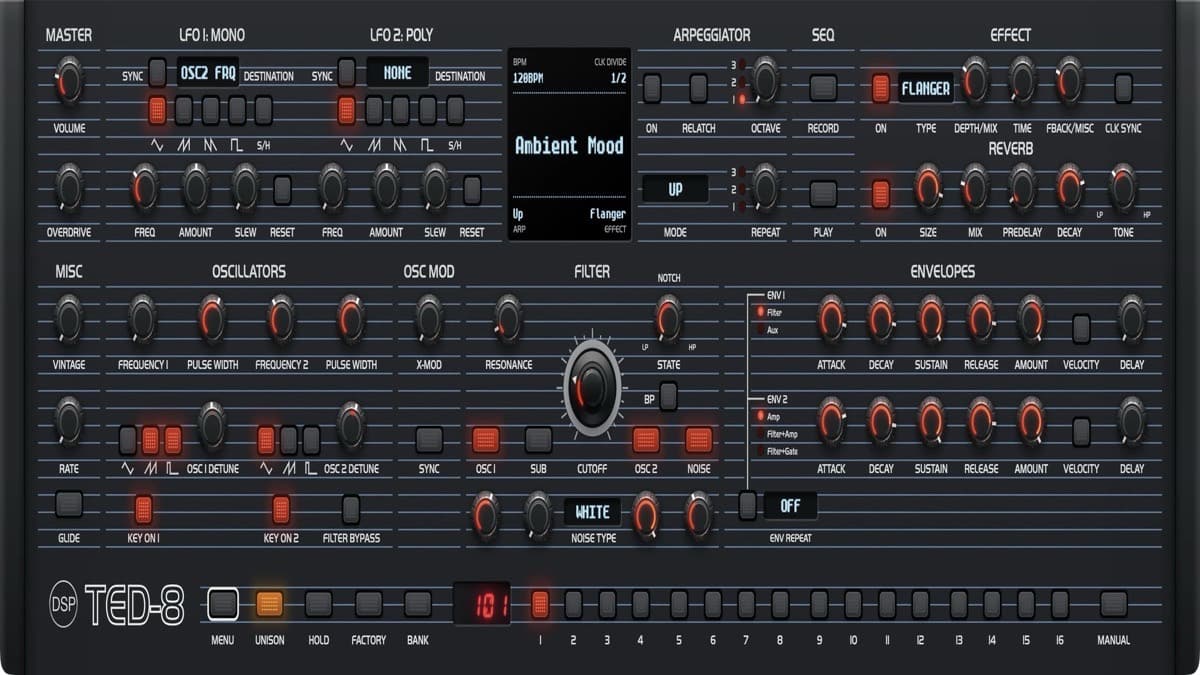Open LFO 1 destination display OSC2 FRQ
The image size is (1200, 675).
[207, 73]
